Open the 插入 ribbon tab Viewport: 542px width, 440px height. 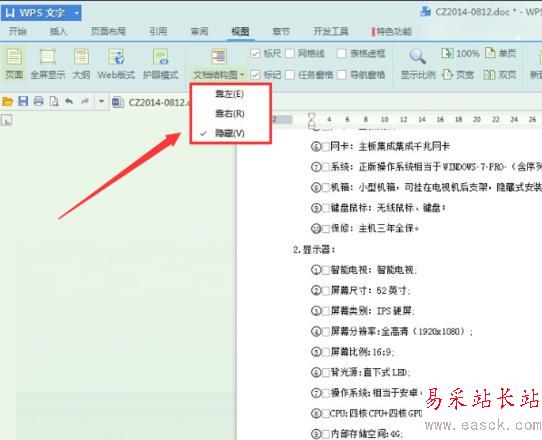coord(58,31)
